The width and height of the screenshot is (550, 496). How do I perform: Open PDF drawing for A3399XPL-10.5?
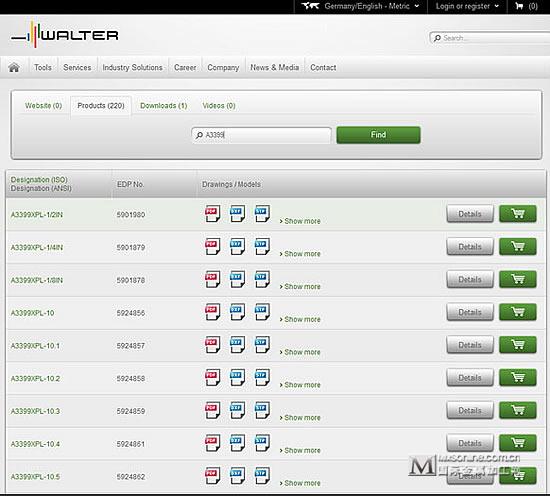213,476
